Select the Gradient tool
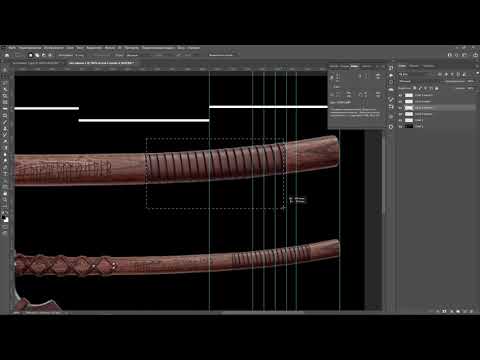The height and width of the screenshot is (360, 480). (x=5, y=148)
